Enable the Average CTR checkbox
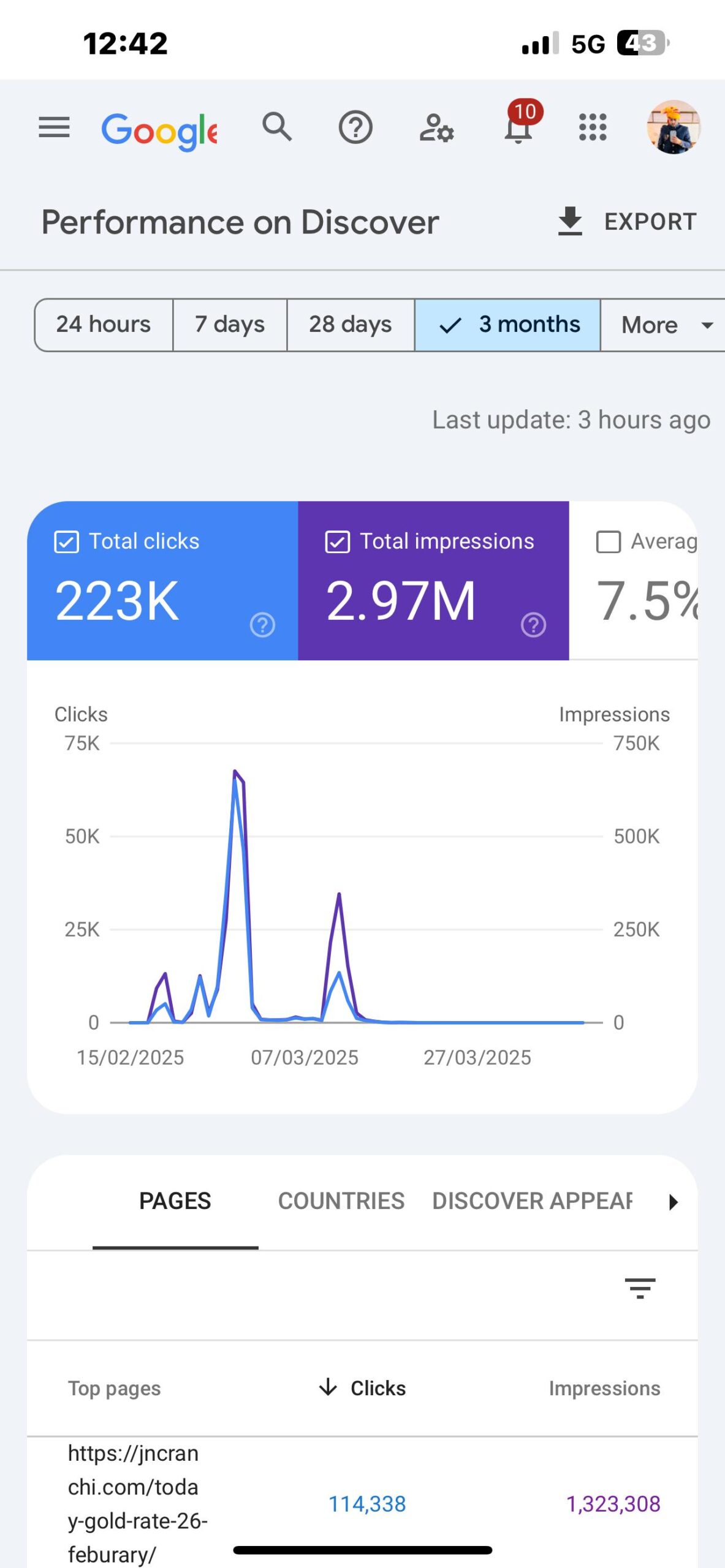 point(609,542)
